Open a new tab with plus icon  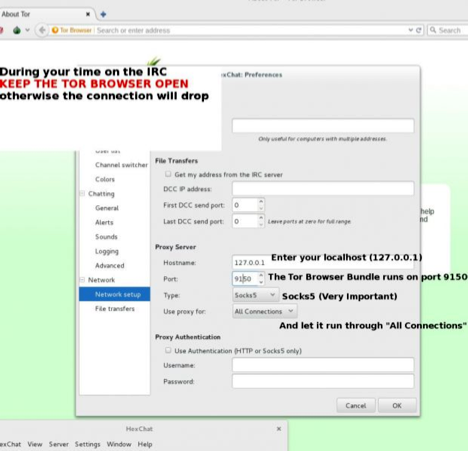103,14
